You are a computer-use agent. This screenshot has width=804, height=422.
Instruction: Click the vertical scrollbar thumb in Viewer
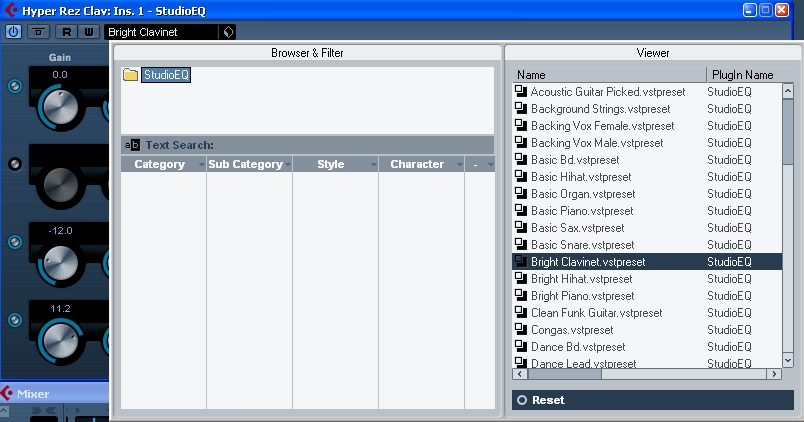[788, 131]
